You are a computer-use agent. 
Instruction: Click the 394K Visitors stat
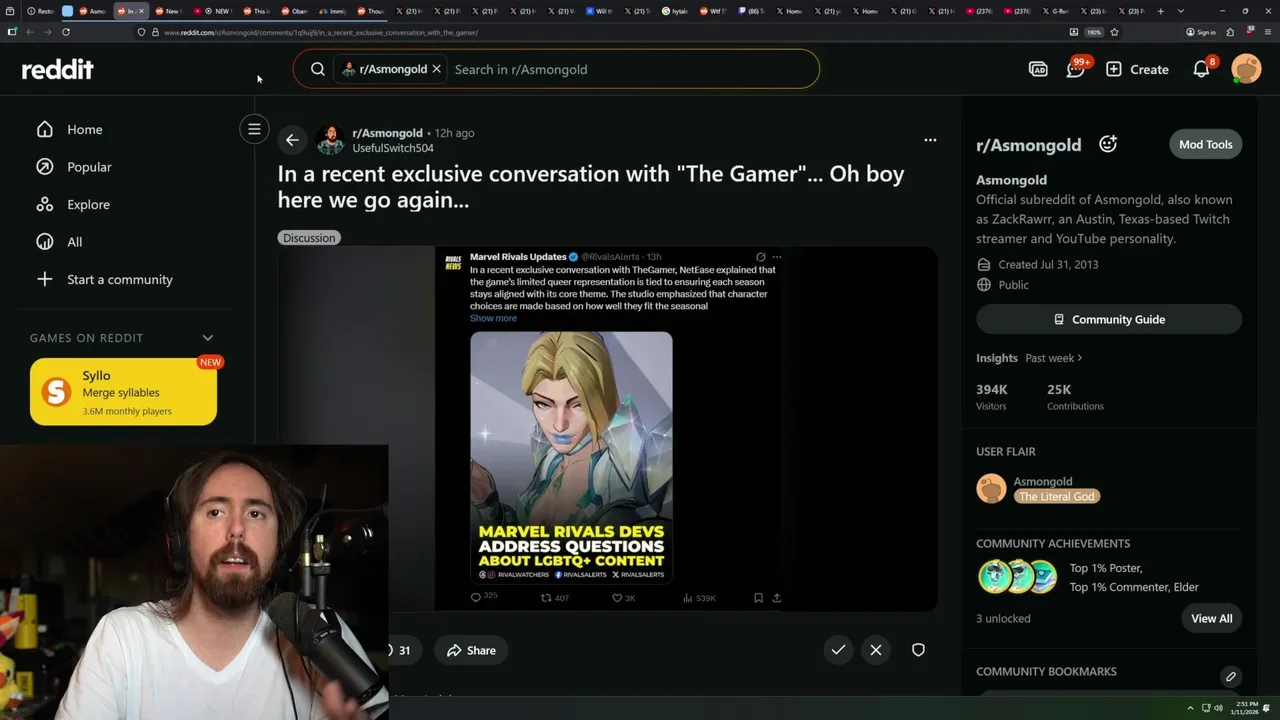tap(992, 396)
